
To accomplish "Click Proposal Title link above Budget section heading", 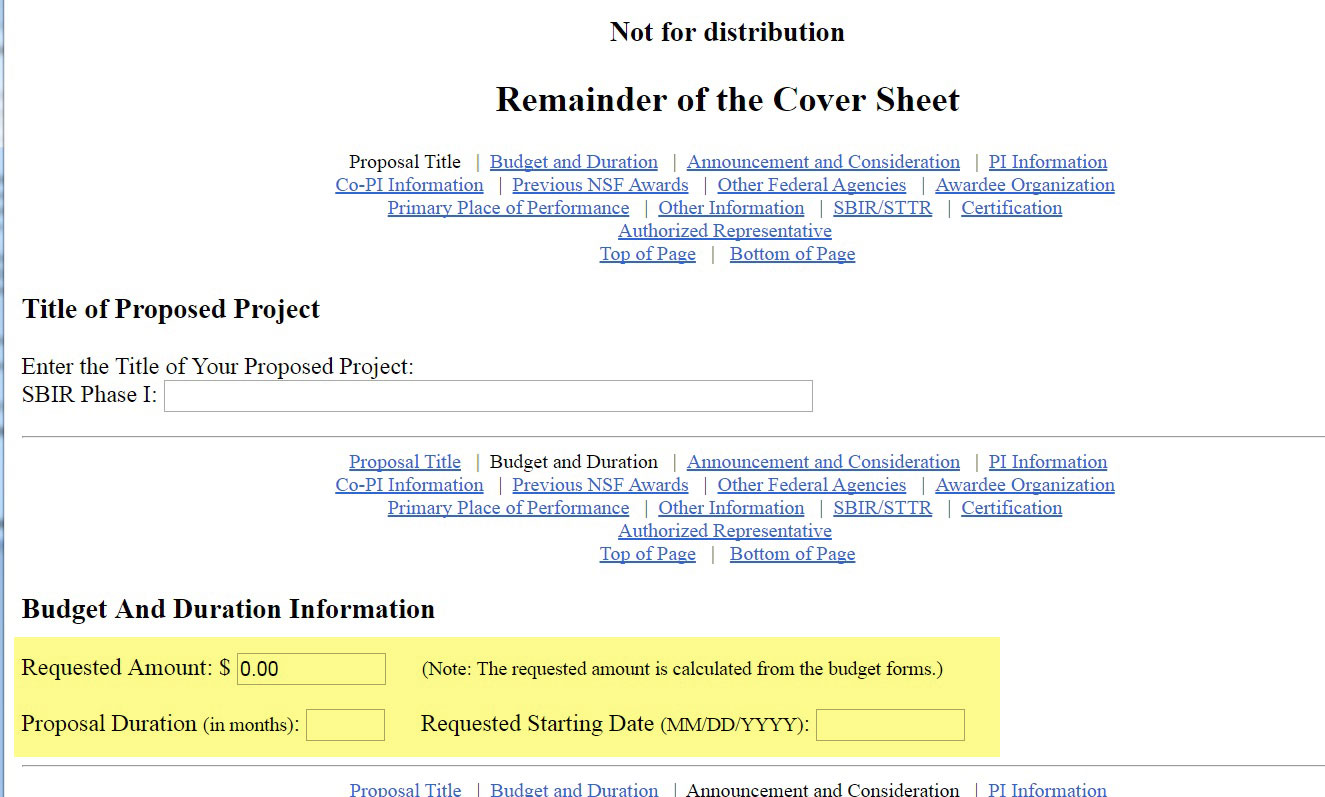I will [404, 462].
